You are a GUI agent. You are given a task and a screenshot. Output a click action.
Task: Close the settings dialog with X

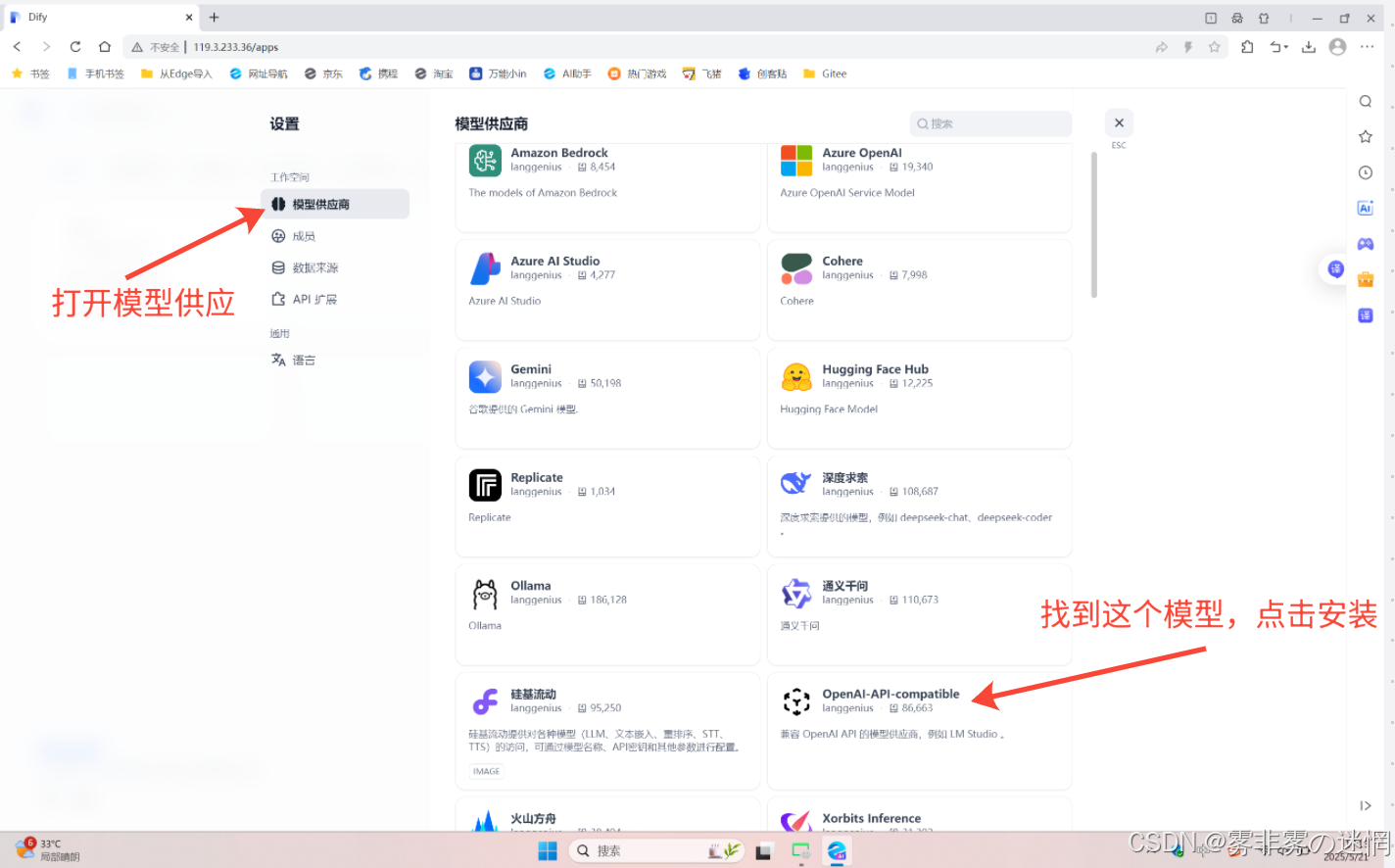[x=1119, y=122]
